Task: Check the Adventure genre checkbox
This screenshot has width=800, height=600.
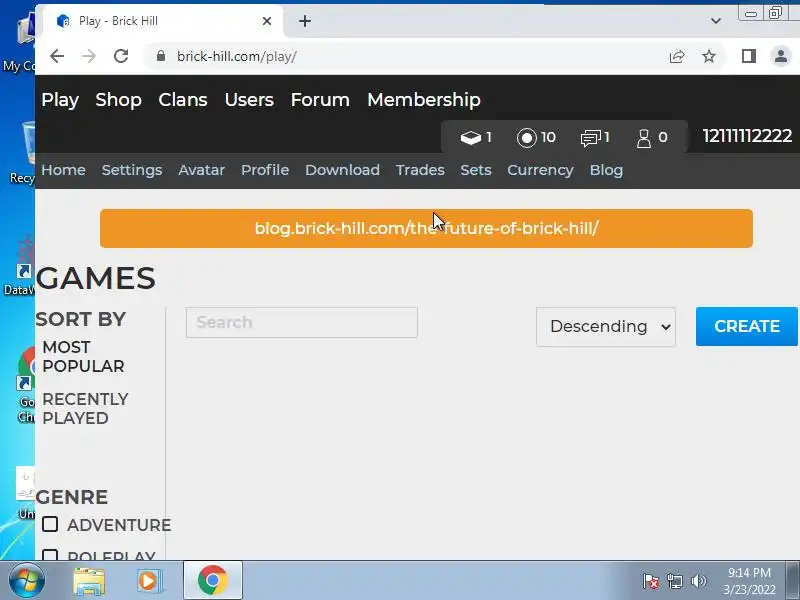Action: pyautogui.click(x=50, y=524)
